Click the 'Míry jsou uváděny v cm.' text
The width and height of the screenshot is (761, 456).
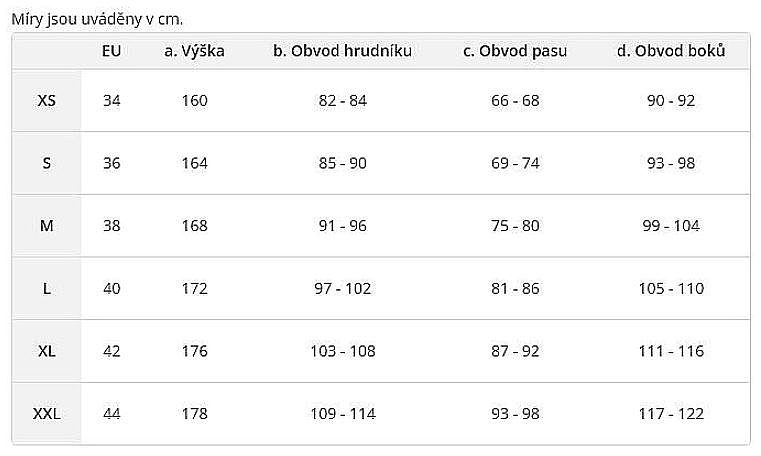coord(97,18)
